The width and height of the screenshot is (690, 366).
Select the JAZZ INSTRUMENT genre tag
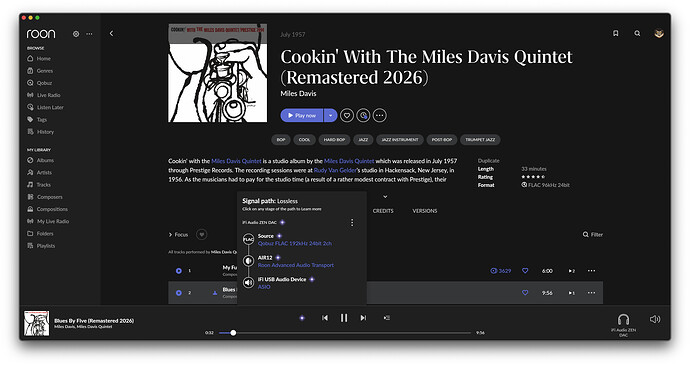pyautogui.click(x=400, y=140)
